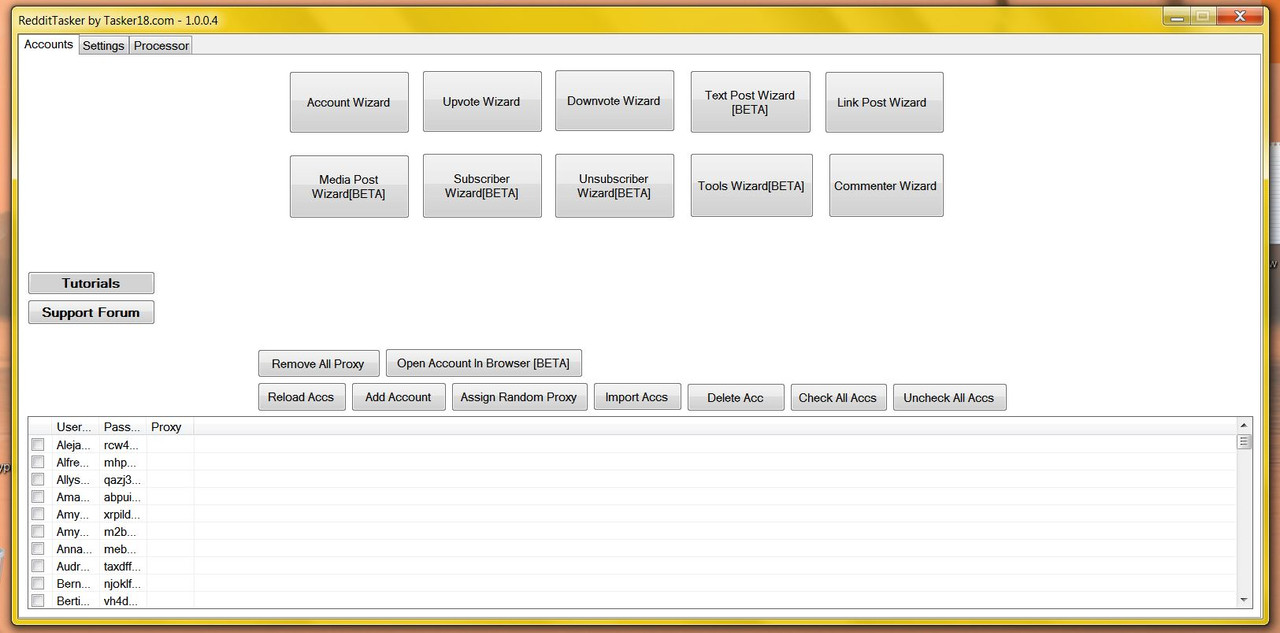Open the Commenter Wizard
The image size is (1280, 633).
(886, 186)
